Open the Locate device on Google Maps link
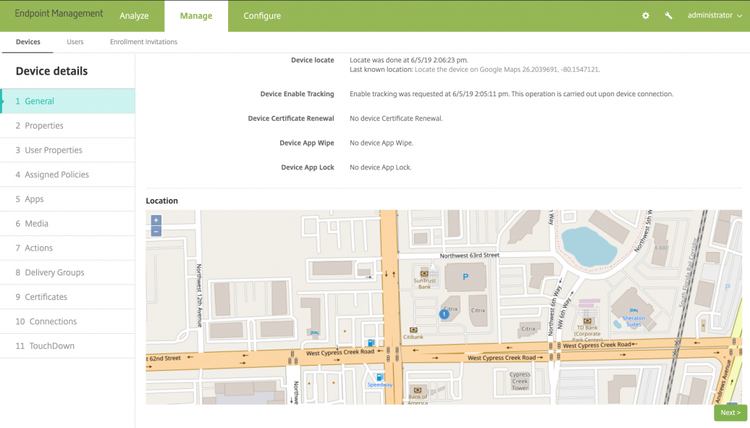Image resolution: width=750 pixels, height=428 pixels. coord(507,69)
